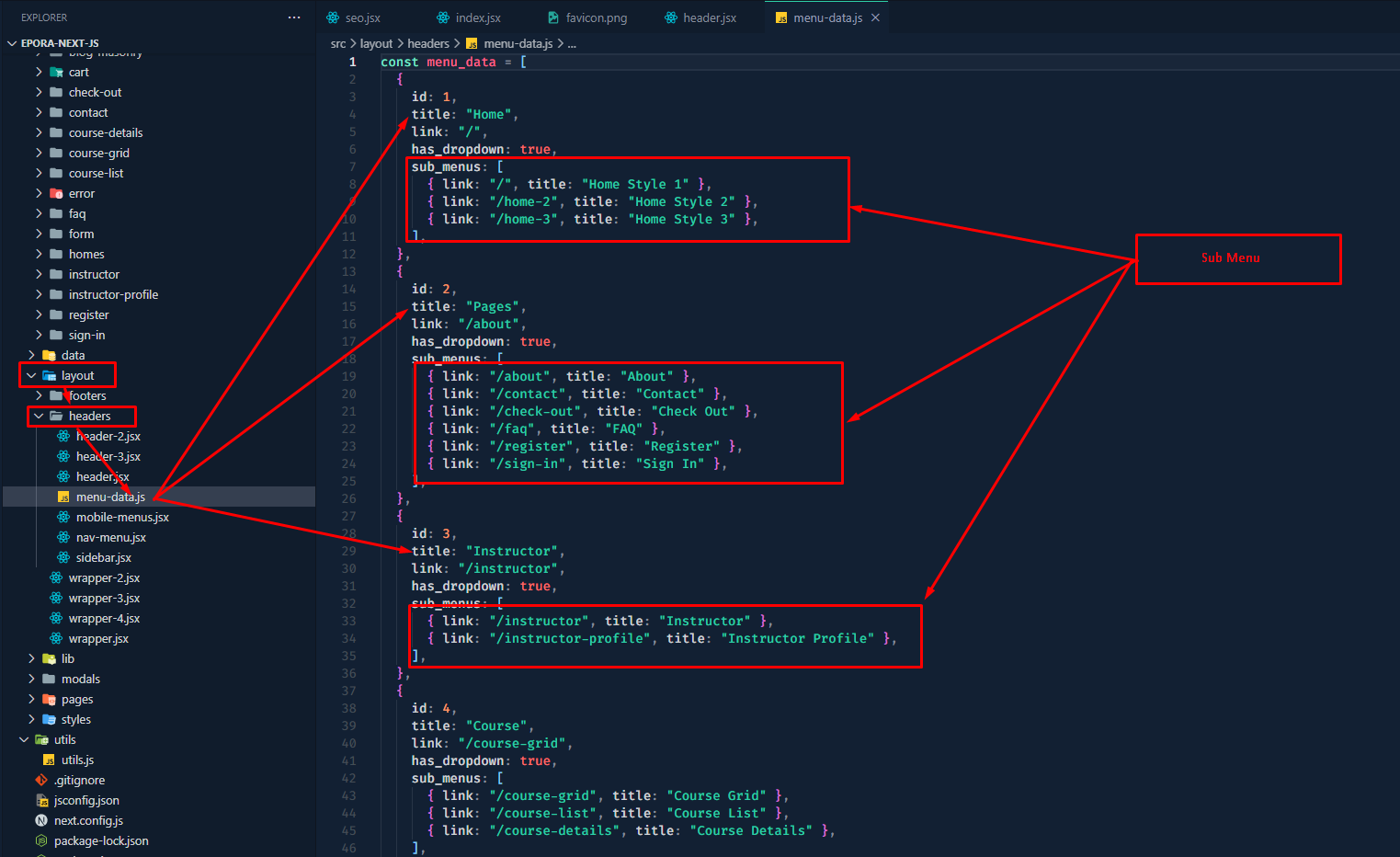The height and width of the screenshot is (857, 1400).
Task: Click the Next.js icon beside next.config.js
Action: click(41, 820)
